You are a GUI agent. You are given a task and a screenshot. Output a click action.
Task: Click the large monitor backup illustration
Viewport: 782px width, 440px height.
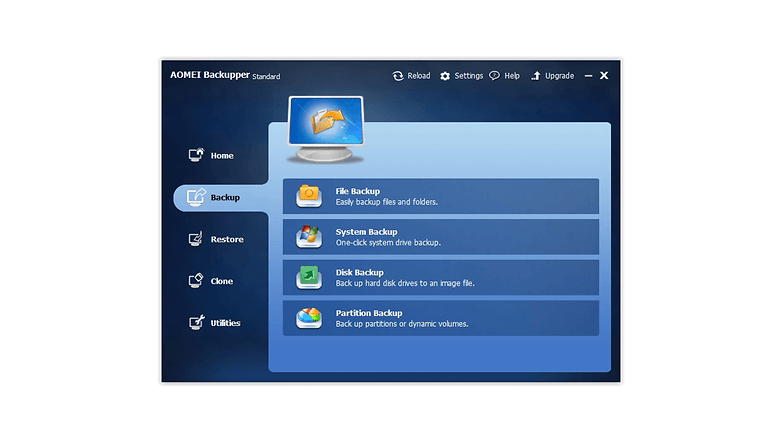pyautogui.click(x=326, y=129)
